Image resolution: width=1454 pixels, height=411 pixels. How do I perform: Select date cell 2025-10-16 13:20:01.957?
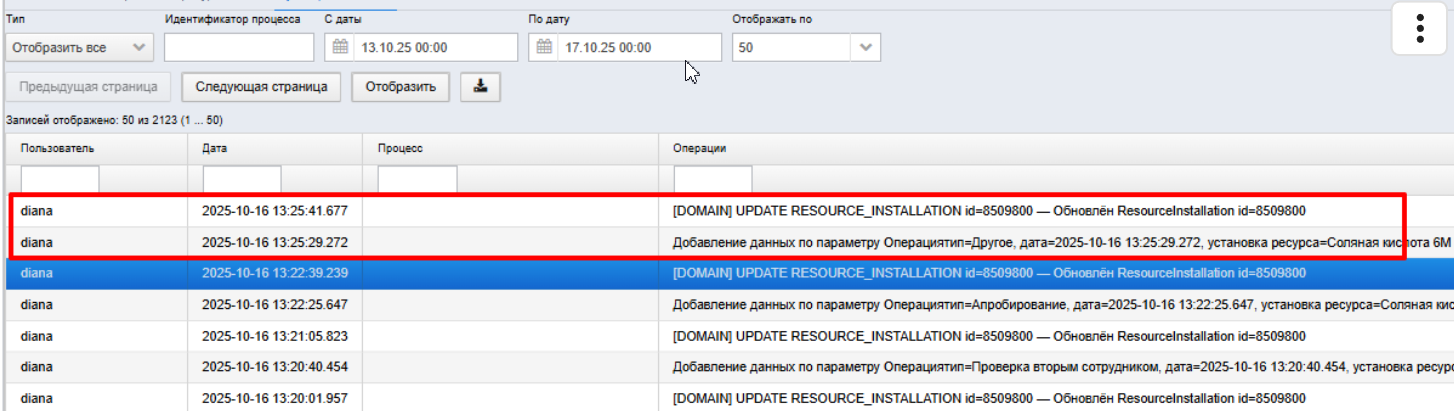click(275, 398)
